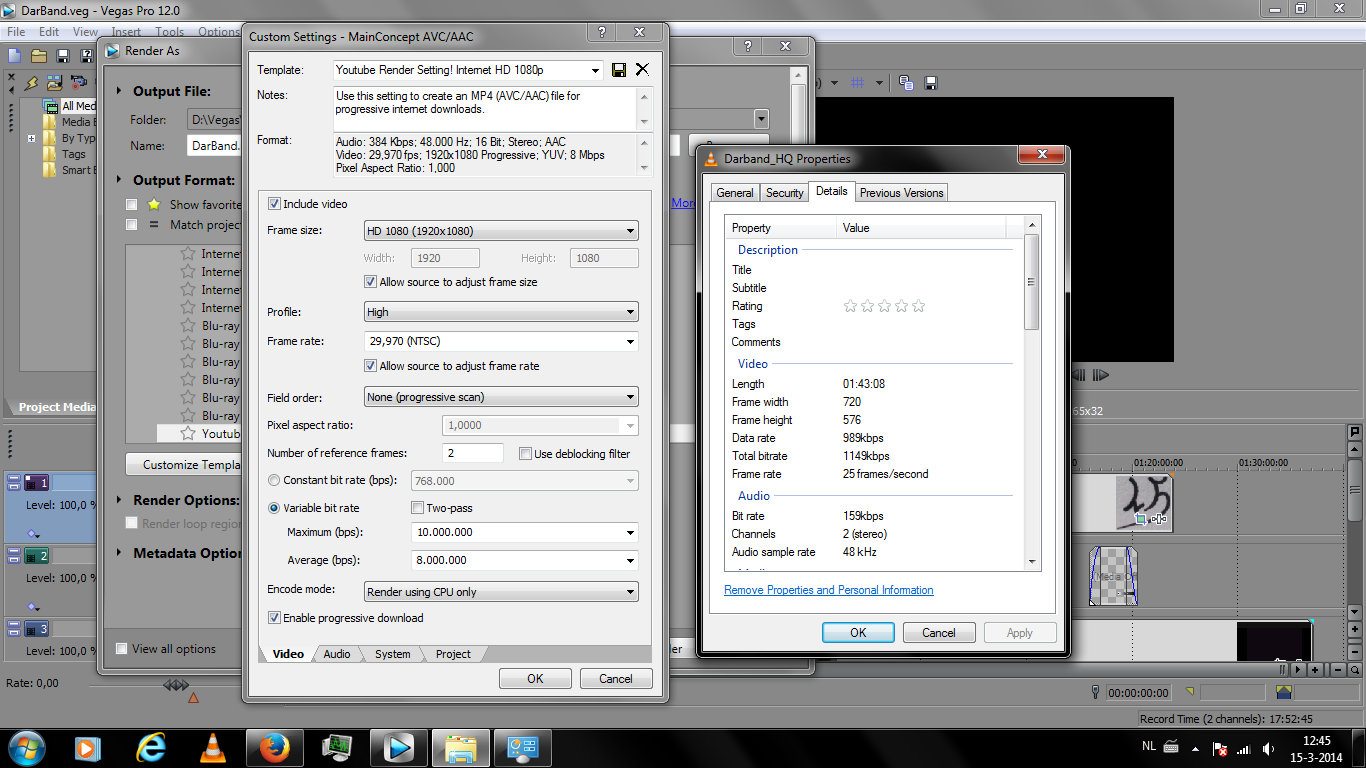Click the Internet Explorer taskbar icon

click(x=151, y=747)
